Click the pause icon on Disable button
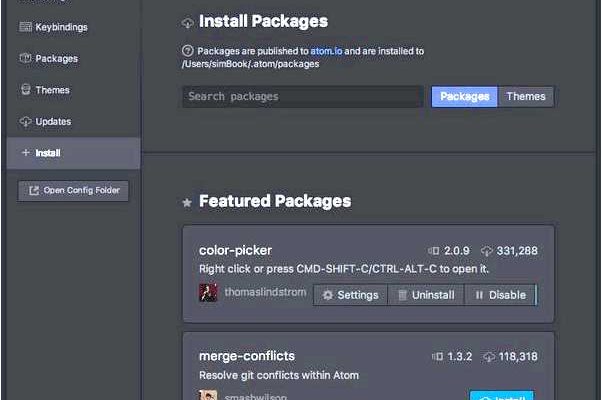This screenshot has width=602, height=400. (x=479, y=295)
